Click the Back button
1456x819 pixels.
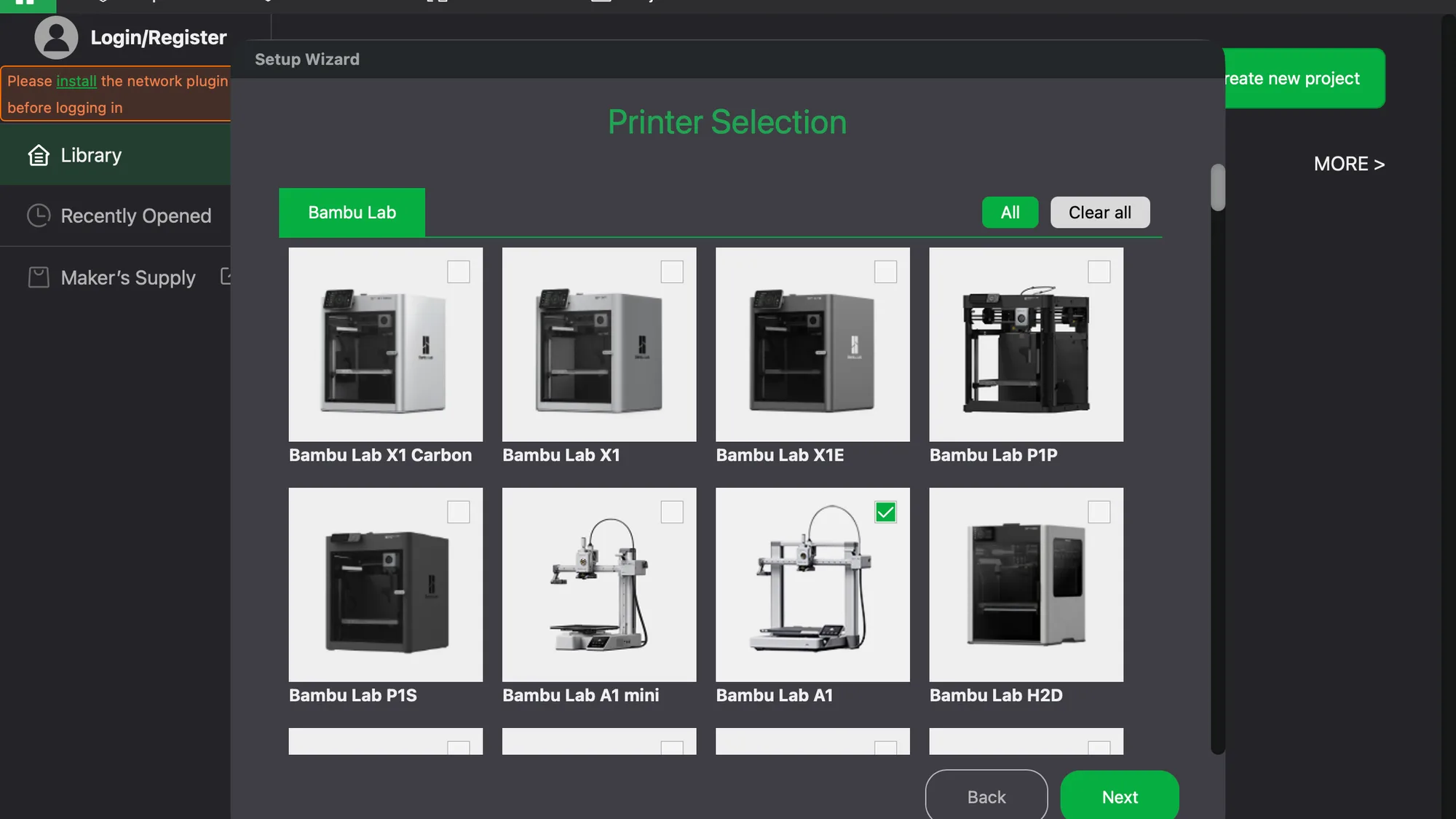click(x=986, y=796)
